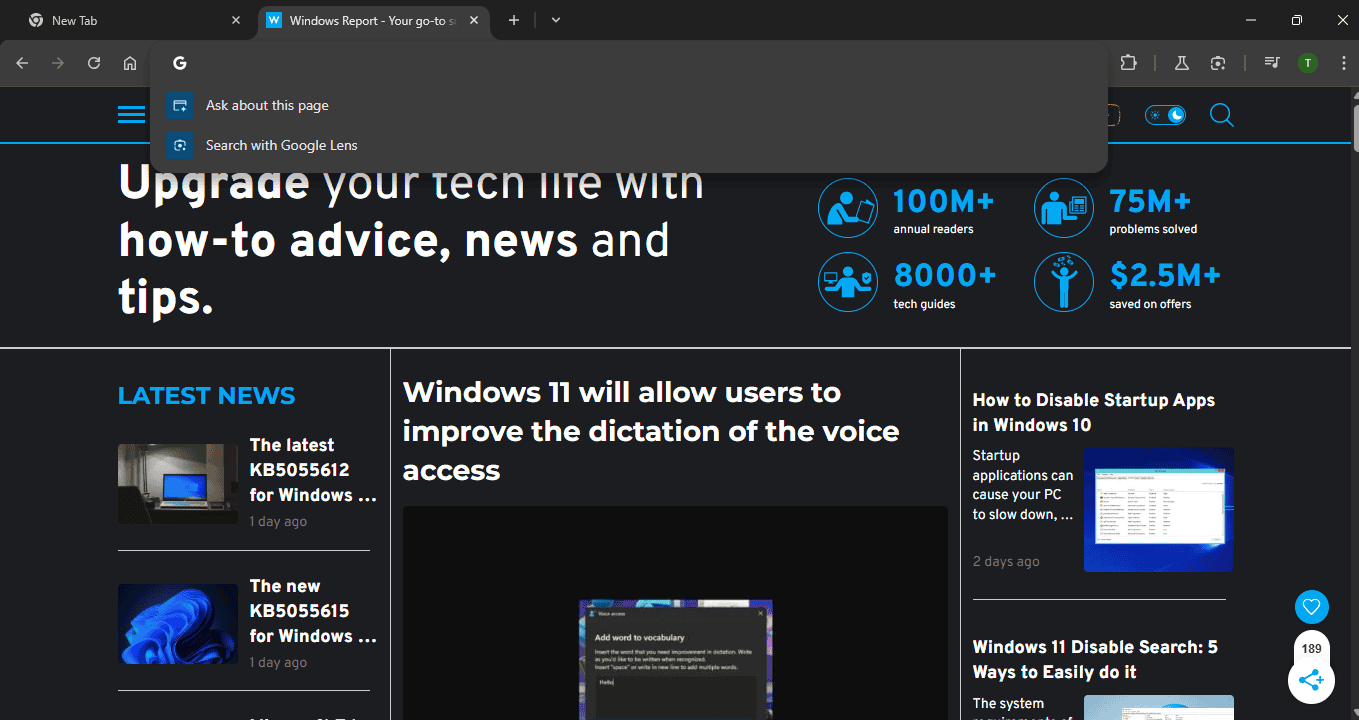Open the voice access dictation headline

[651, 431]
